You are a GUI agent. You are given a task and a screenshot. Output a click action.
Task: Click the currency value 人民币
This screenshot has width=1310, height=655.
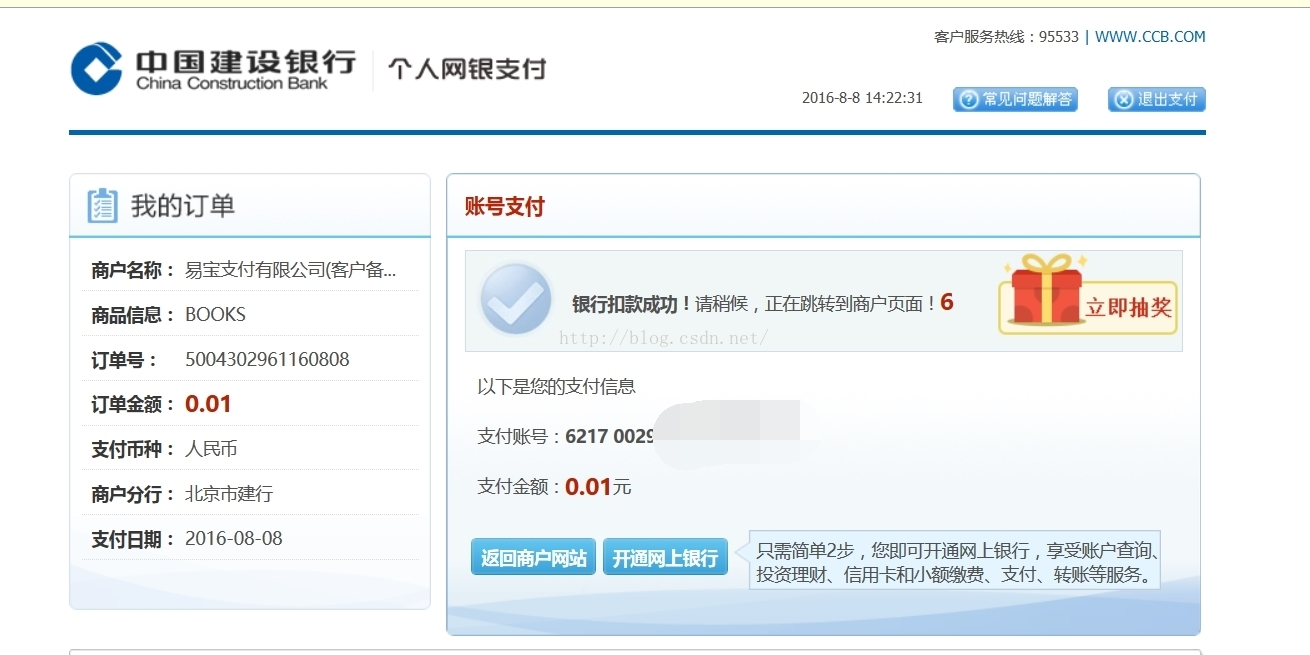pos(211,449)
